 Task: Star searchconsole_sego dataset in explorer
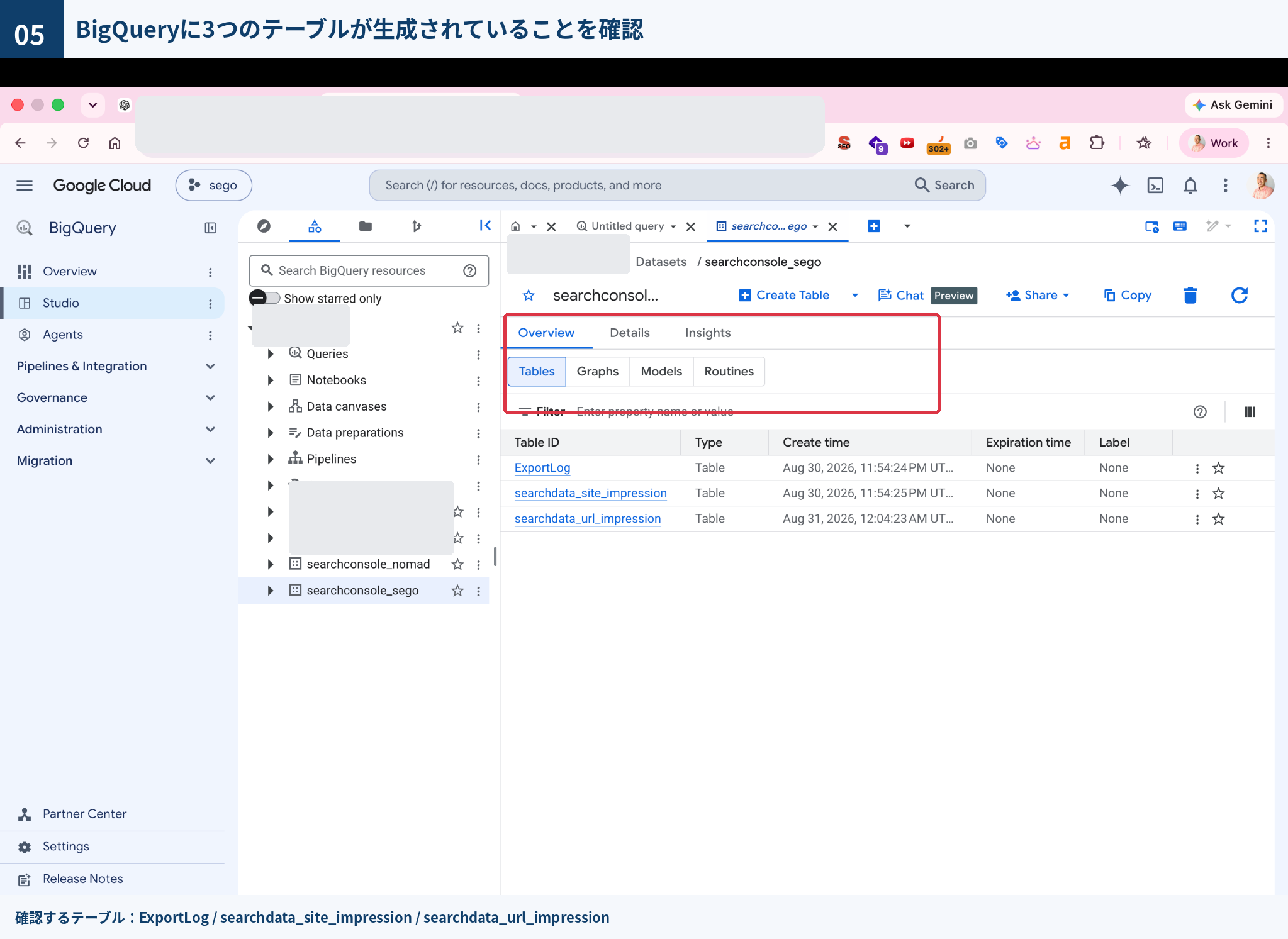click(457, 591)
